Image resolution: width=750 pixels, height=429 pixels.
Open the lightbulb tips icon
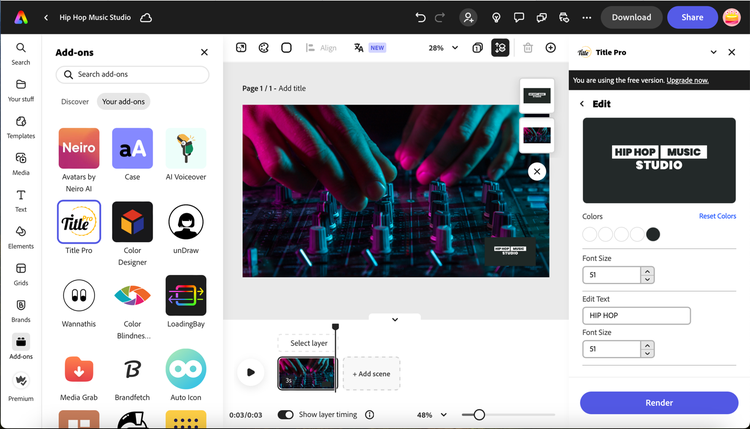click(x=496, y=18)
